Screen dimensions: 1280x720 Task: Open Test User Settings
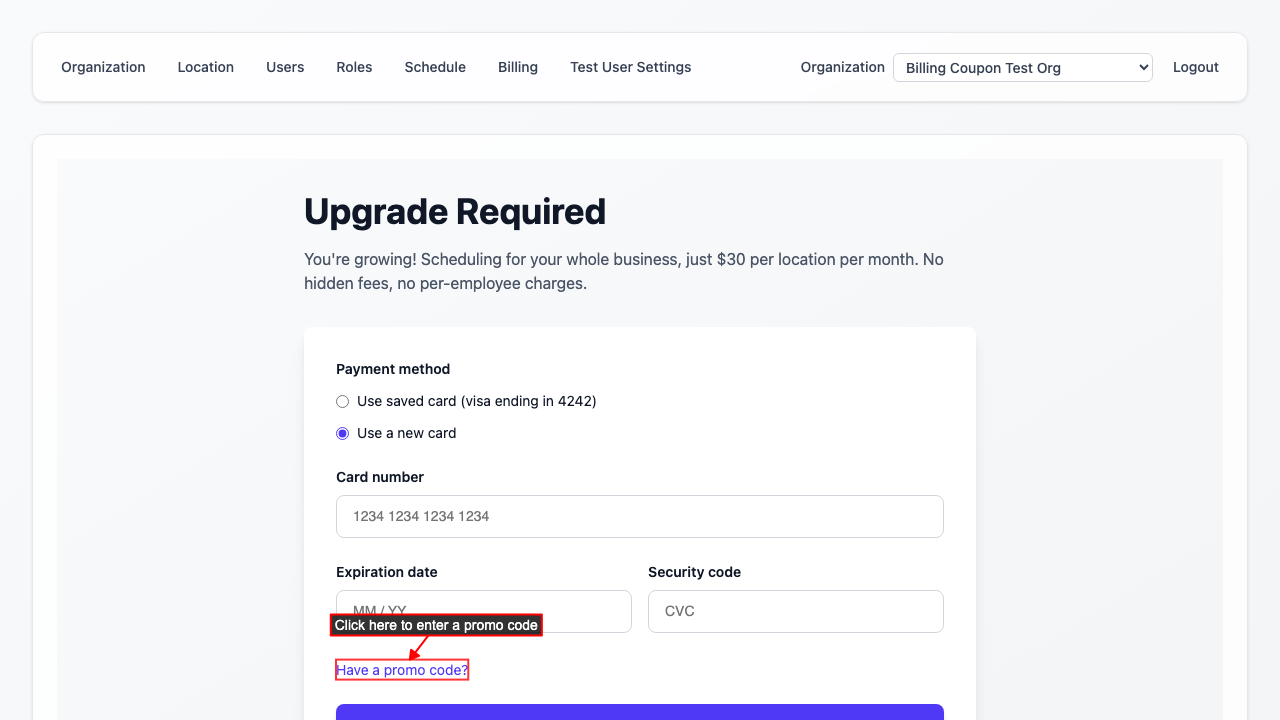click(630, 67)
